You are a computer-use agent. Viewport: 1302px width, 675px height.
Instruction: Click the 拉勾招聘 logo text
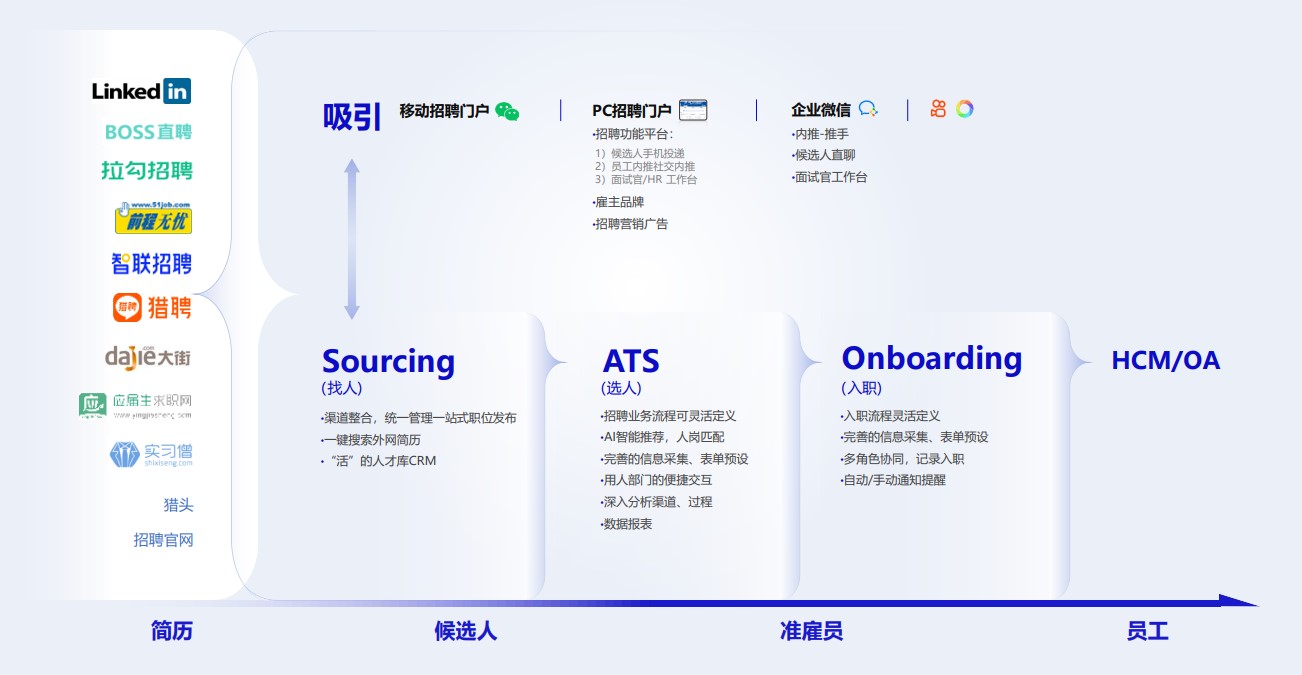(147, 171)
